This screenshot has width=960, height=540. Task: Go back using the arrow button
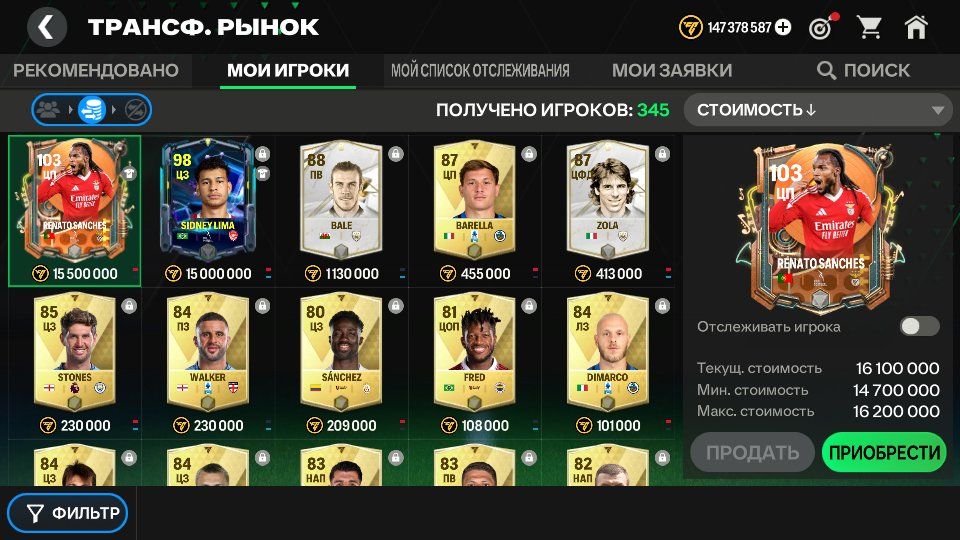47,27
